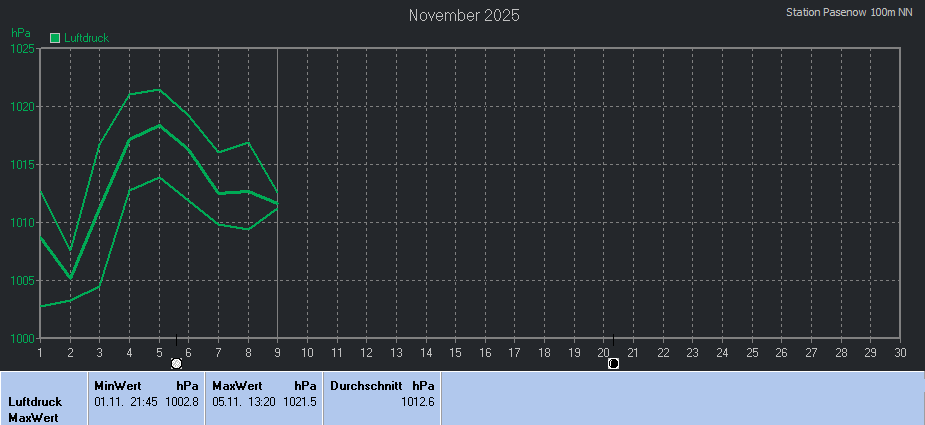
Task: Click day 15 on the x-axis
Action: point(455,352)
